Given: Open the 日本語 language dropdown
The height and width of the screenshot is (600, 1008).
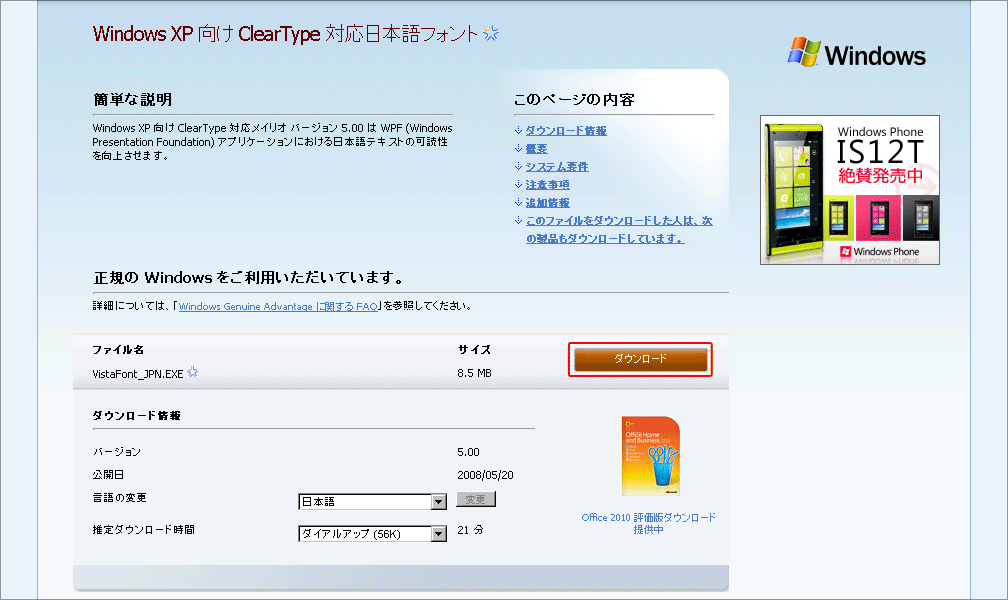Looking at the screenshot, I should (373, 502).
